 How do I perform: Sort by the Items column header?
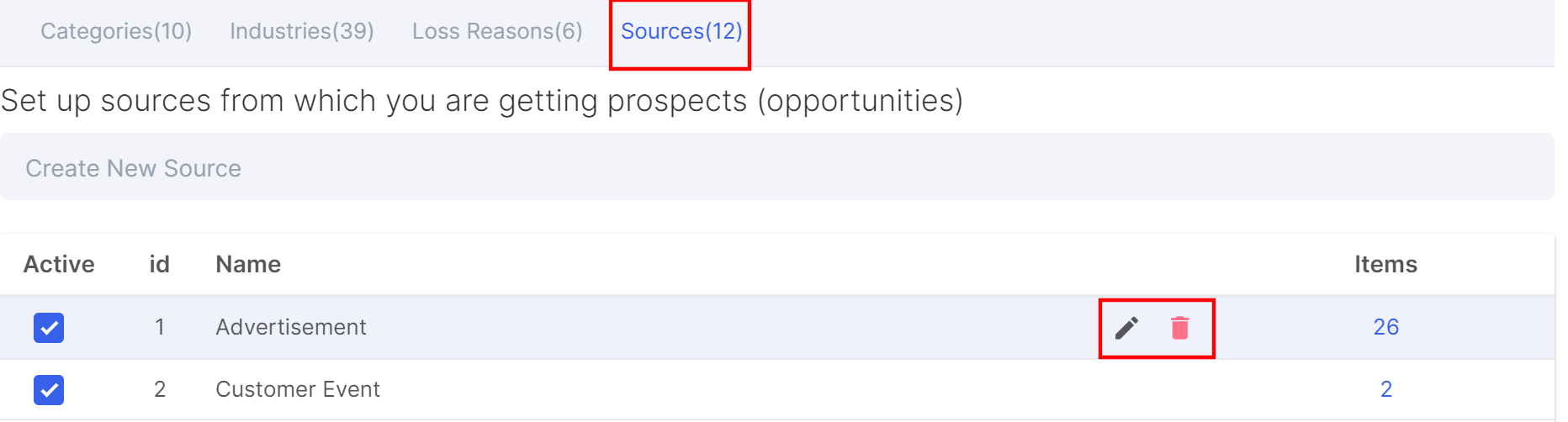tap(1385, 264)
